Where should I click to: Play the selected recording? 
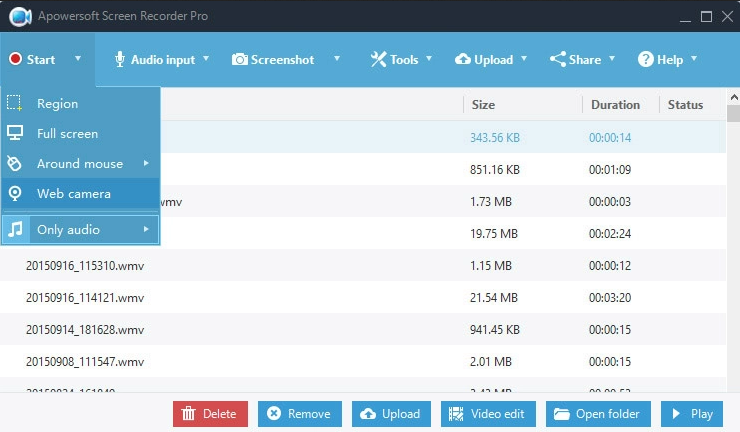(692, 414)
